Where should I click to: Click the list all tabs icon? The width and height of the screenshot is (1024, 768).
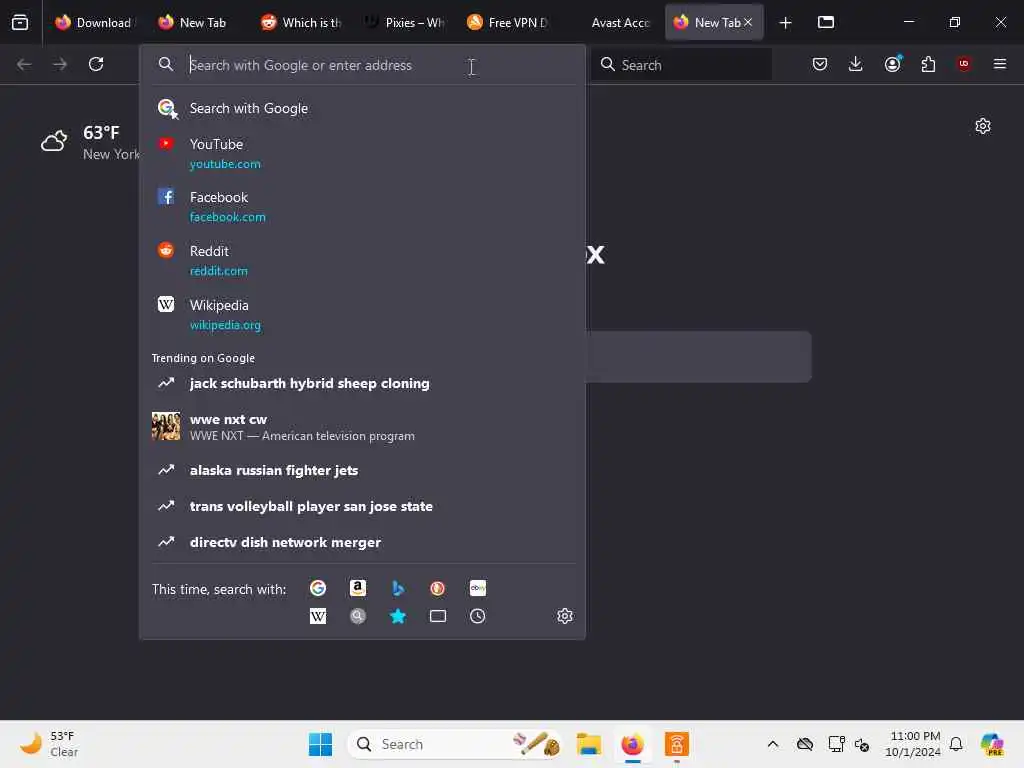click(x=825, y=22)
